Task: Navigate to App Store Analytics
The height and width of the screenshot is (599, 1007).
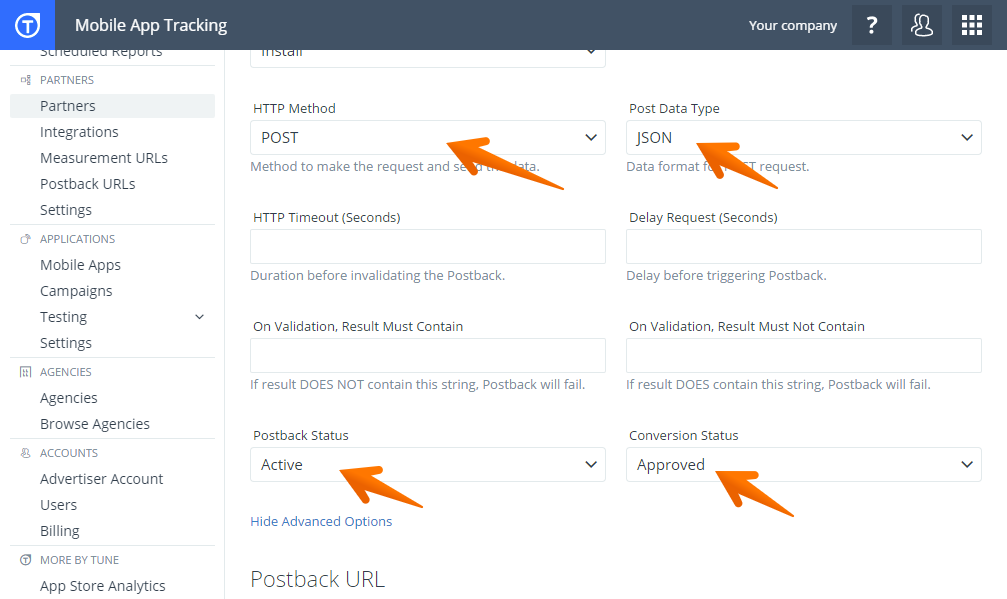Action: tap(102, 586)
